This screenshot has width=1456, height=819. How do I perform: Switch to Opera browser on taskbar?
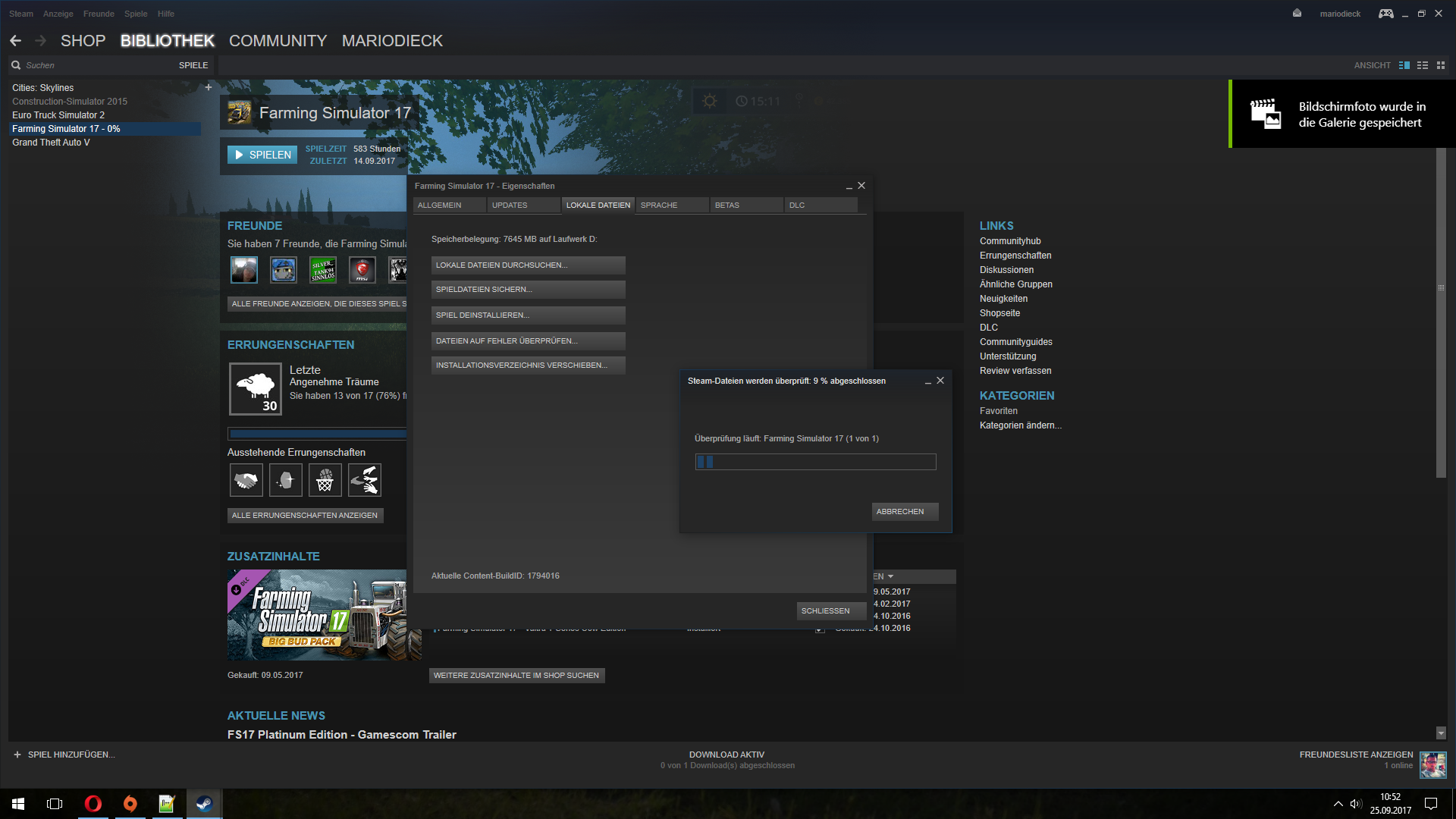pyautogui.click(x=93, y=804)
